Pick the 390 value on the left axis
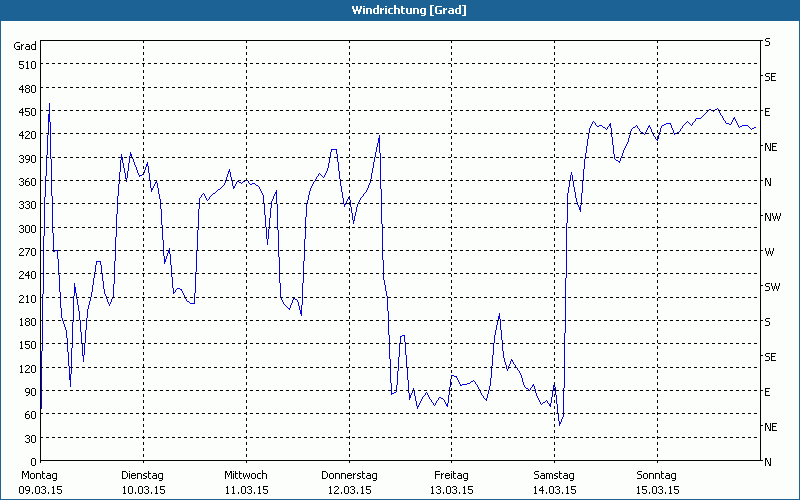This screenshot has height=500, width=800. pyautogui.click(x=28, y=158)
